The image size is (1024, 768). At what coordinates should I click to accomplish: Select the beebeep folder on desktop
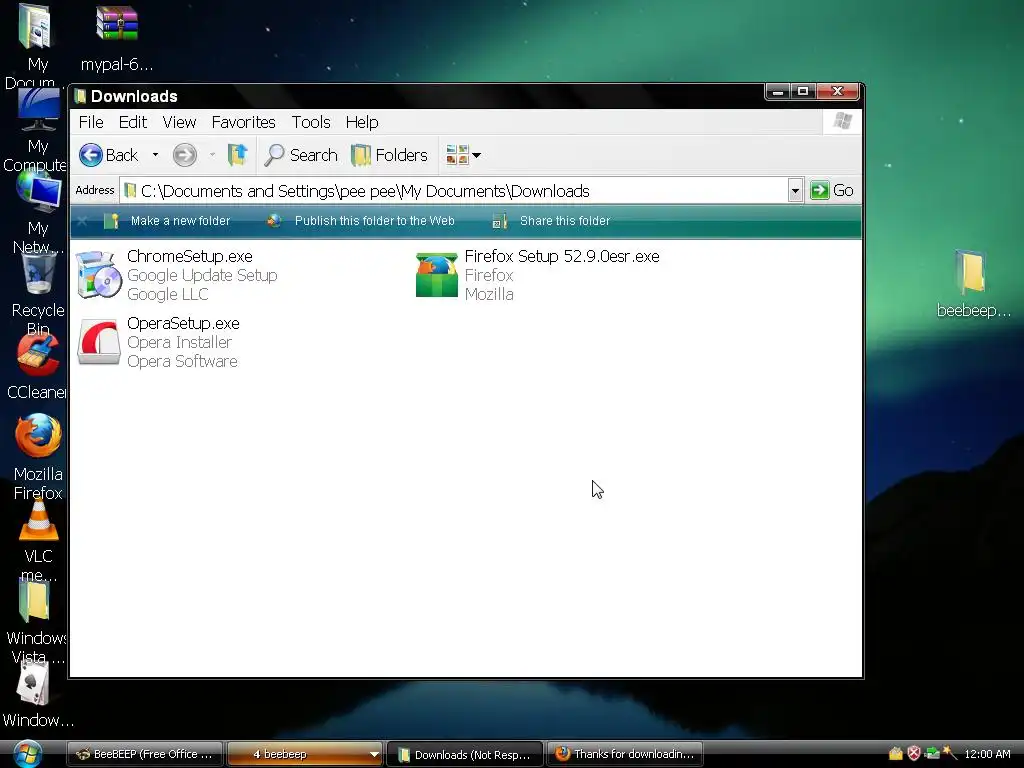(x=970, y=272)
